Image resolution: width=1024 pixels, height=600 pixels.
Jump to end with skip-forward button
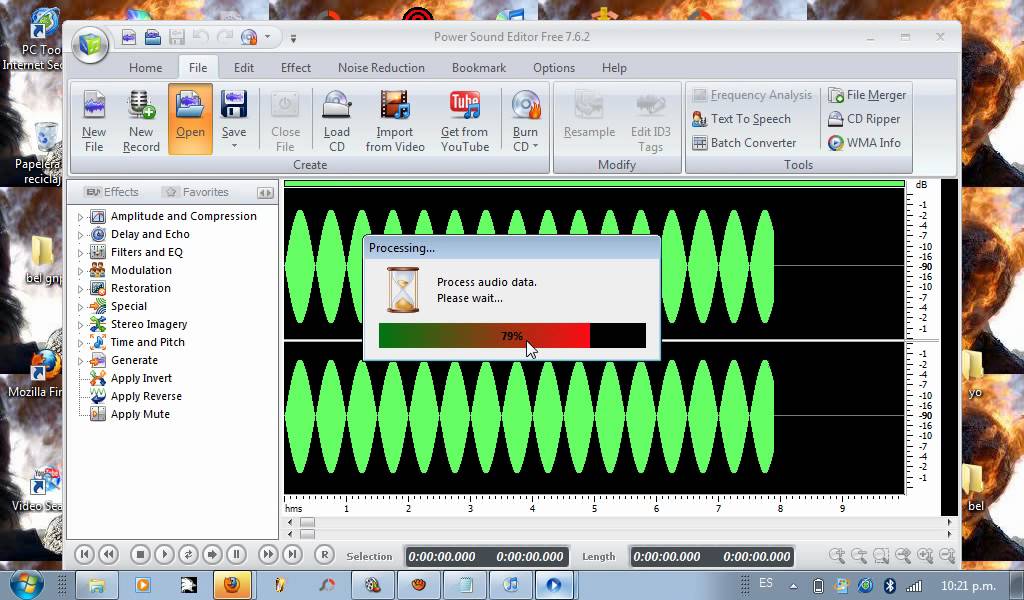pyautogui.click(x=292, y=554)
